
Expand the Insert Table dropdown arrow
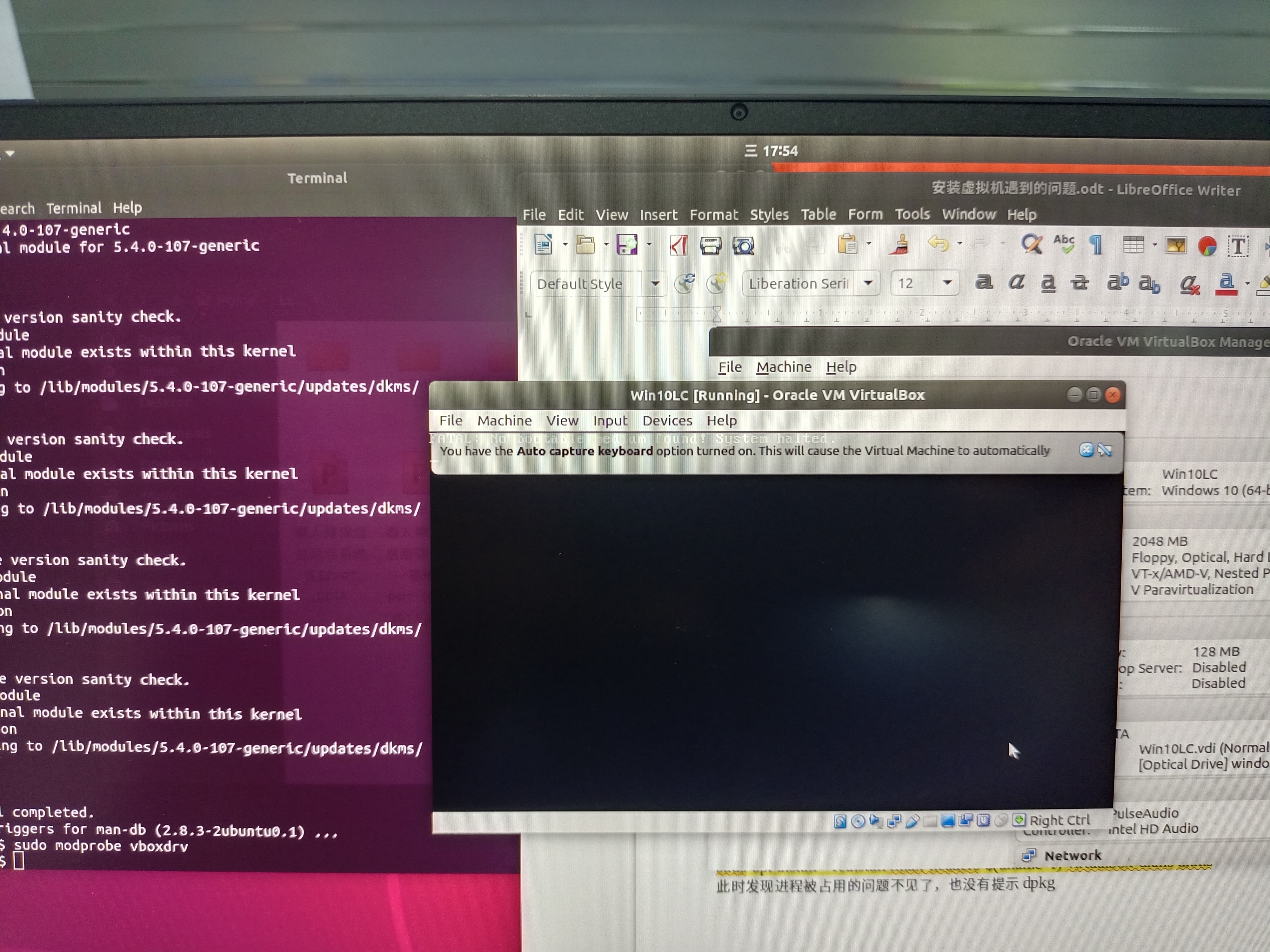pyautogui.click(x=1154, y=246)
